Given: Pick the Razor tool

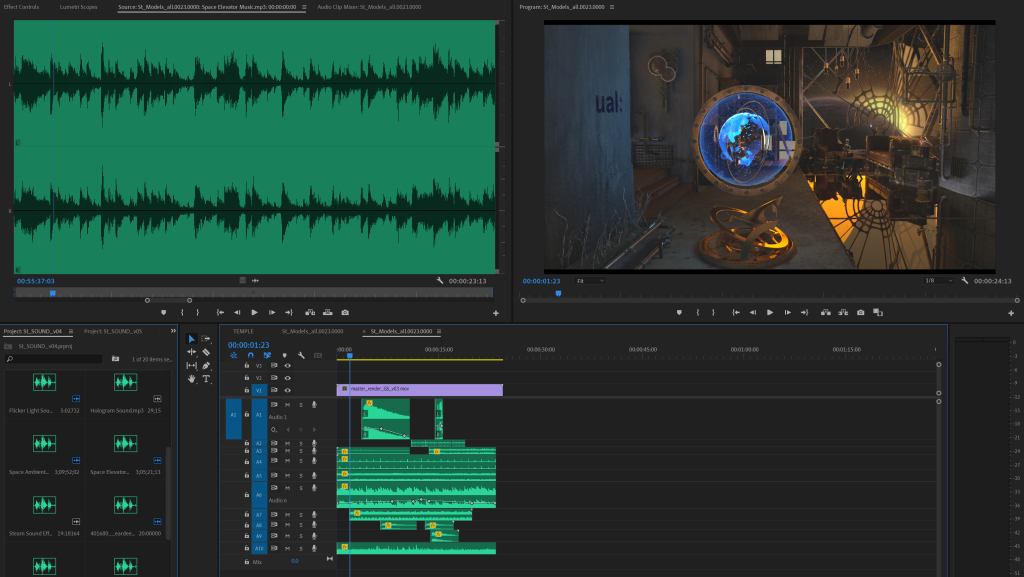Looking at the screenshot, I should (x=206, y=352).
